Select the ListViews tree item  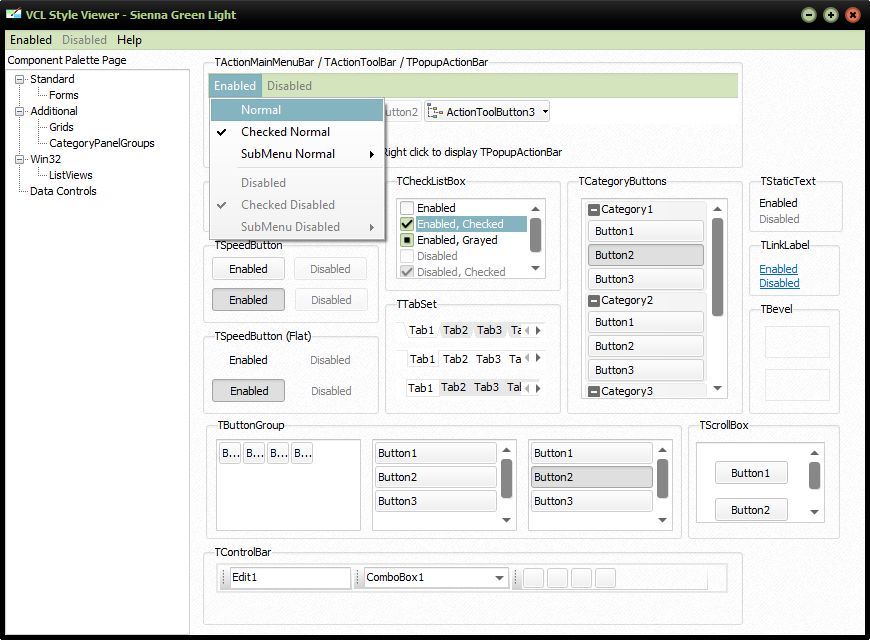pyautogui.click(x=70, y=175)
